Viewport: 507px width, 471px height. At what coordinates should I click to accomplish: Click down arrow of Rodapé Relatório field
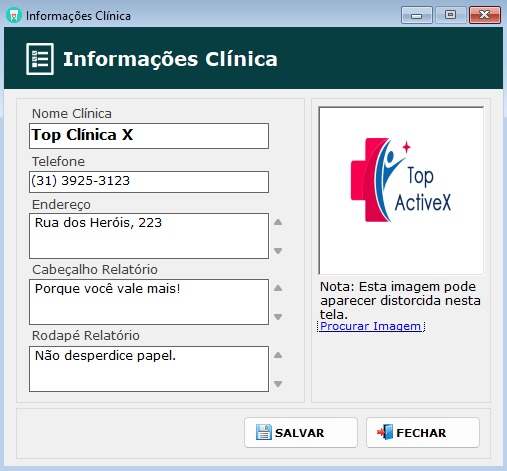pyautogui.click(x=278, y=384)
